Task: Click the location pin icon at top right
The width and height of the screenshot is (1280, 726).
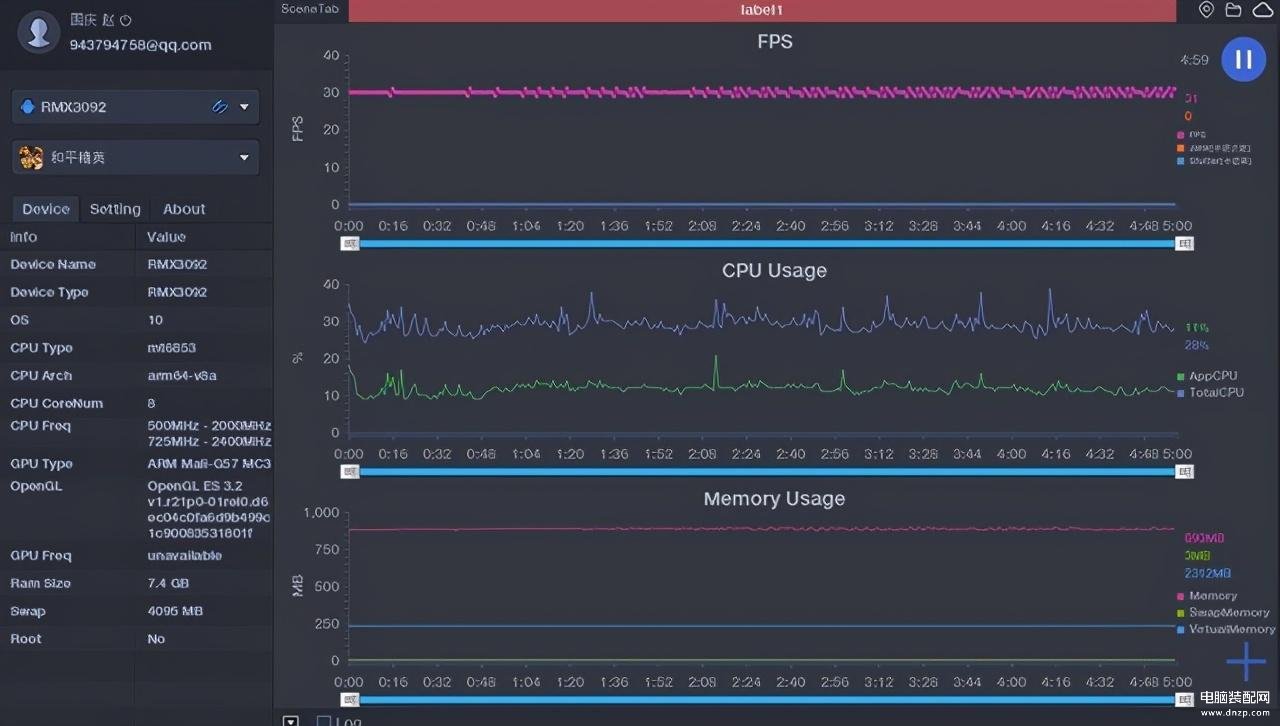Action: 1207,10
